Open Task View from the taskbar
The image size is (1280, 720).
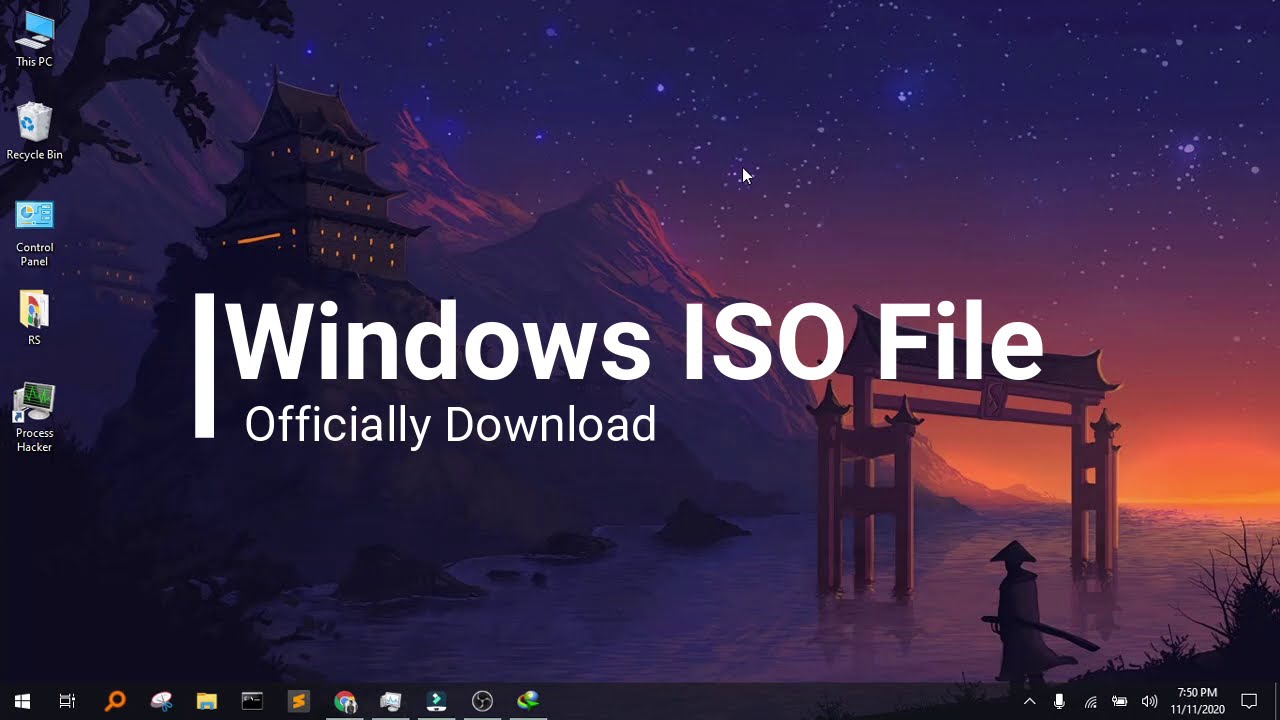click(x=67, y=701)
